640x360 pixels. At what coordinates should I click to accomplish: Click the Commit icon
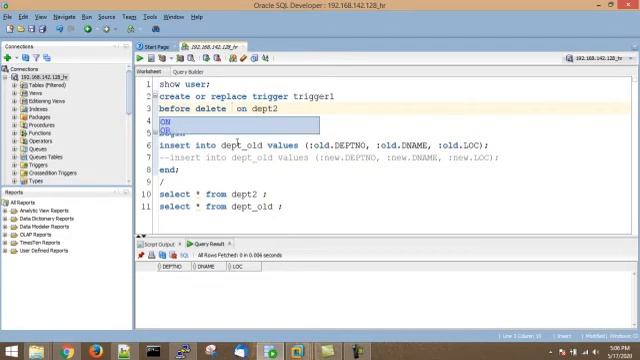point(206,58)
